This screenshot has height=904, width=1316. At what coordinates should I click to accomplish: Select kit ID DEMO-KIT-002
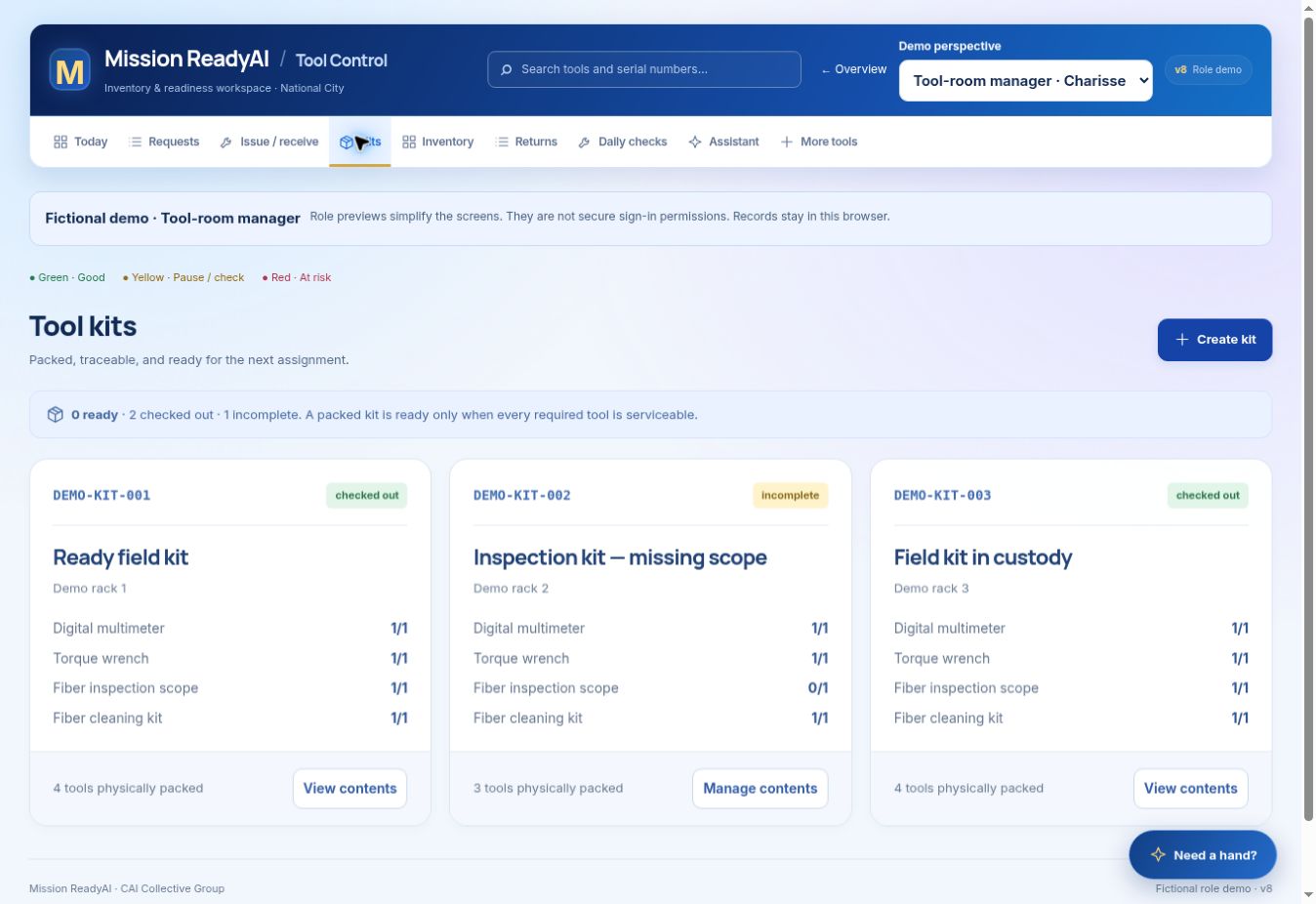tap(522, 495)
